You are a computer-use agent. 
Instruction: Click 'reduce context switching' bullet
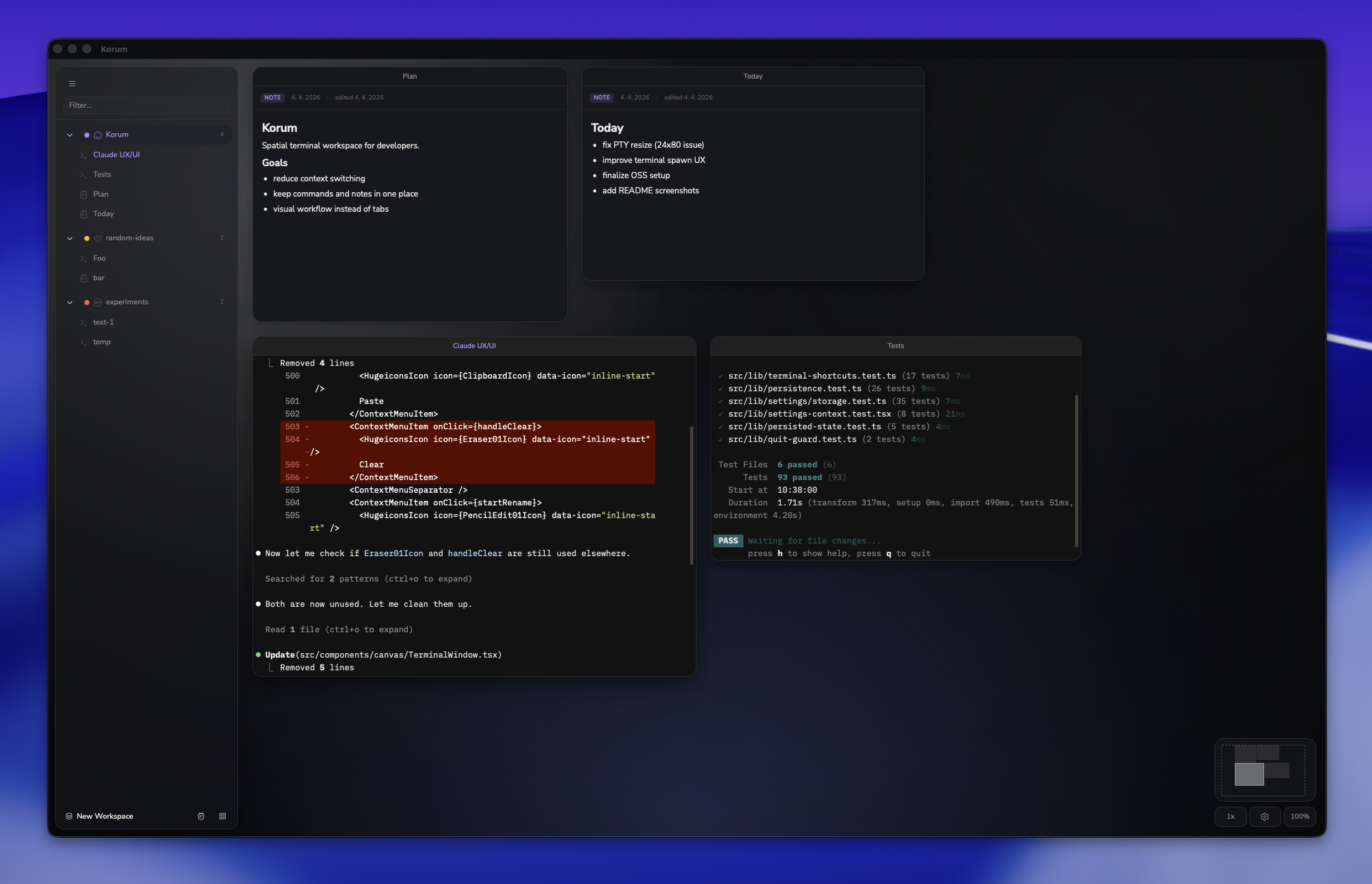point(319,179)
